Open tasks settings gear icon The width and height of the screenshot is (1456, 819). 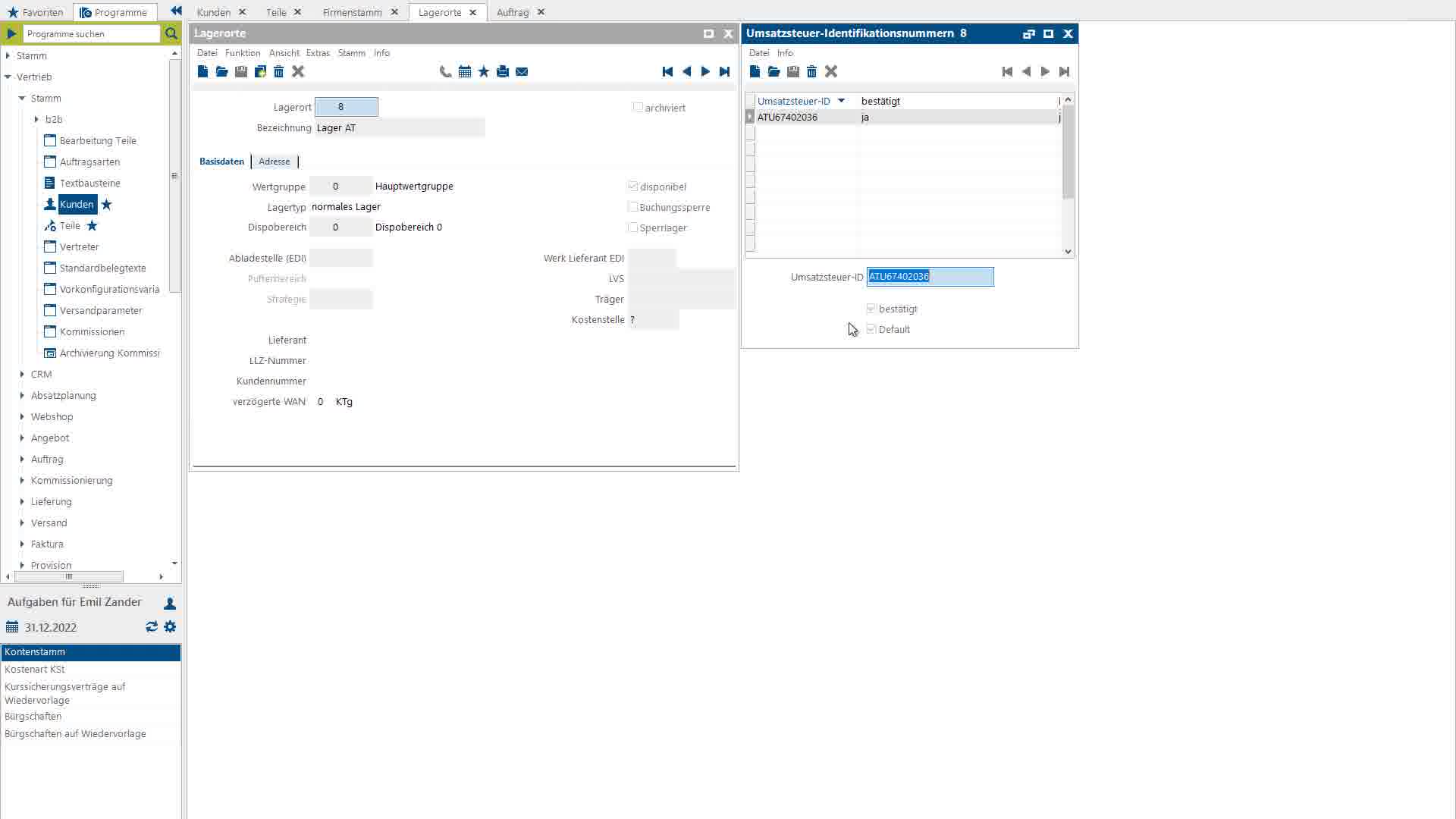pyautogui.click(x=170, y=626)
